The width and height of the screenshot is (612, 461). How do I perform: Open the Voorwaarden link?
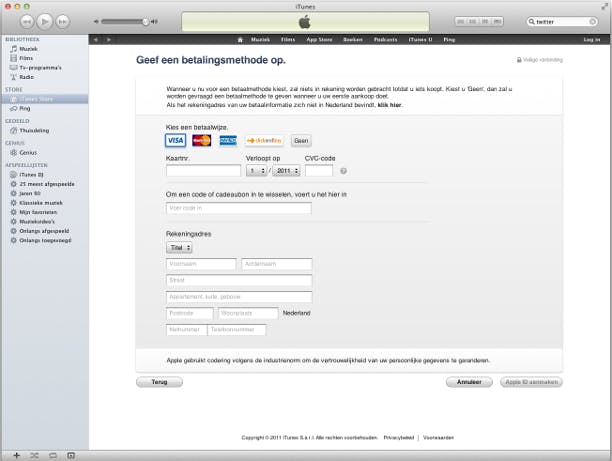438,438
